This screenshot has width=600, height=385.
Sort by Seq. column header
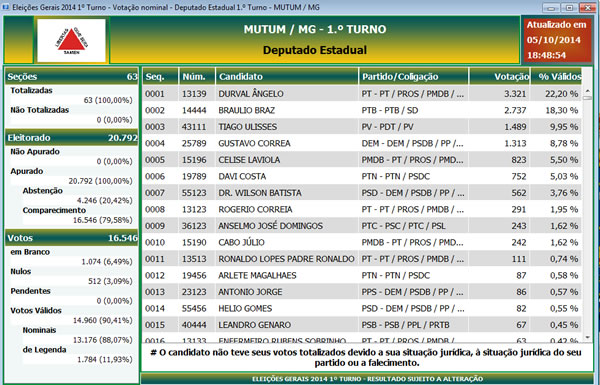coord(160,77)
